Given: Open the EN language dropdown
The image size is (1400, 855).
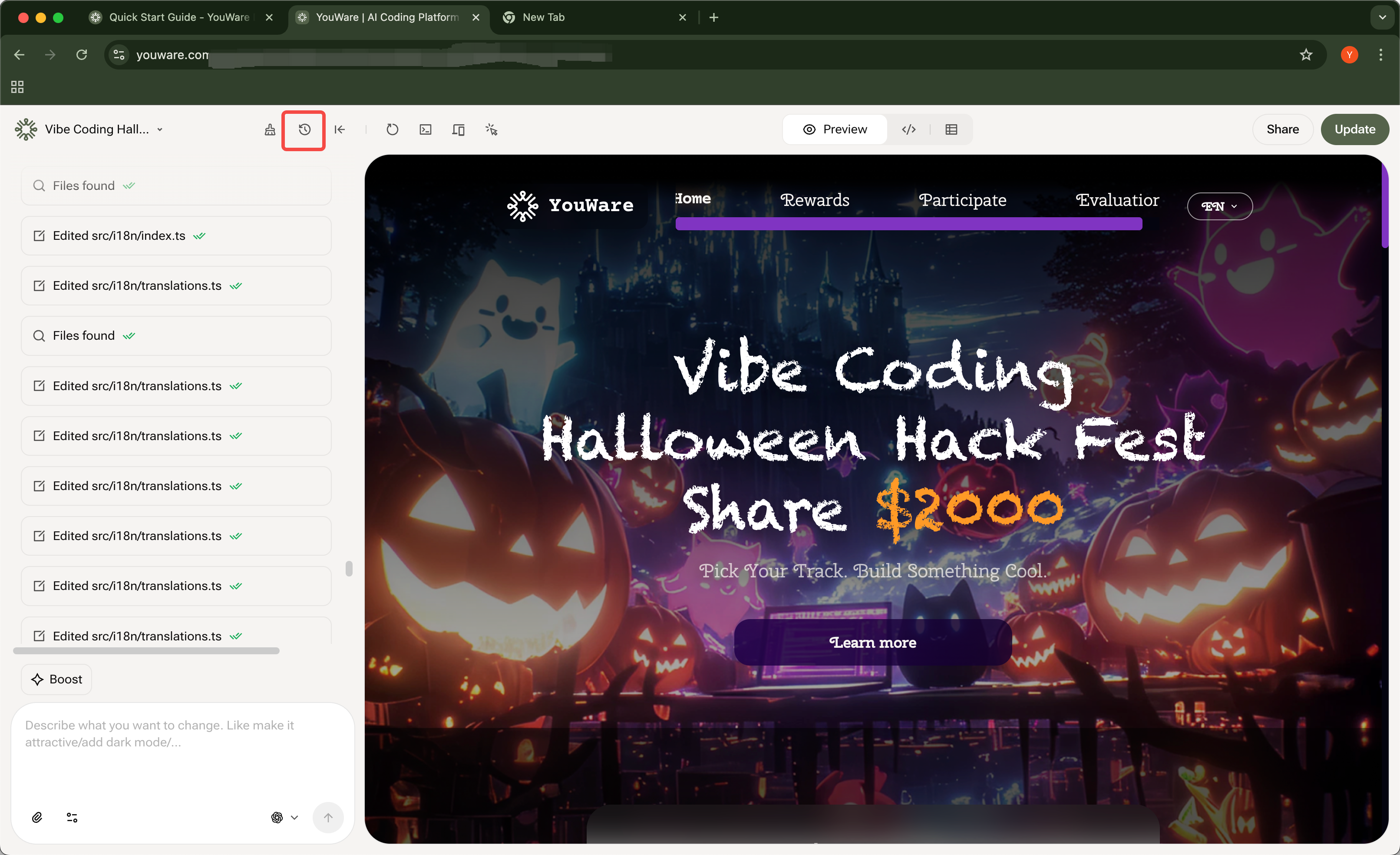Looking at the screenshot, I should pyautogui.click(x=1219, y=206).
